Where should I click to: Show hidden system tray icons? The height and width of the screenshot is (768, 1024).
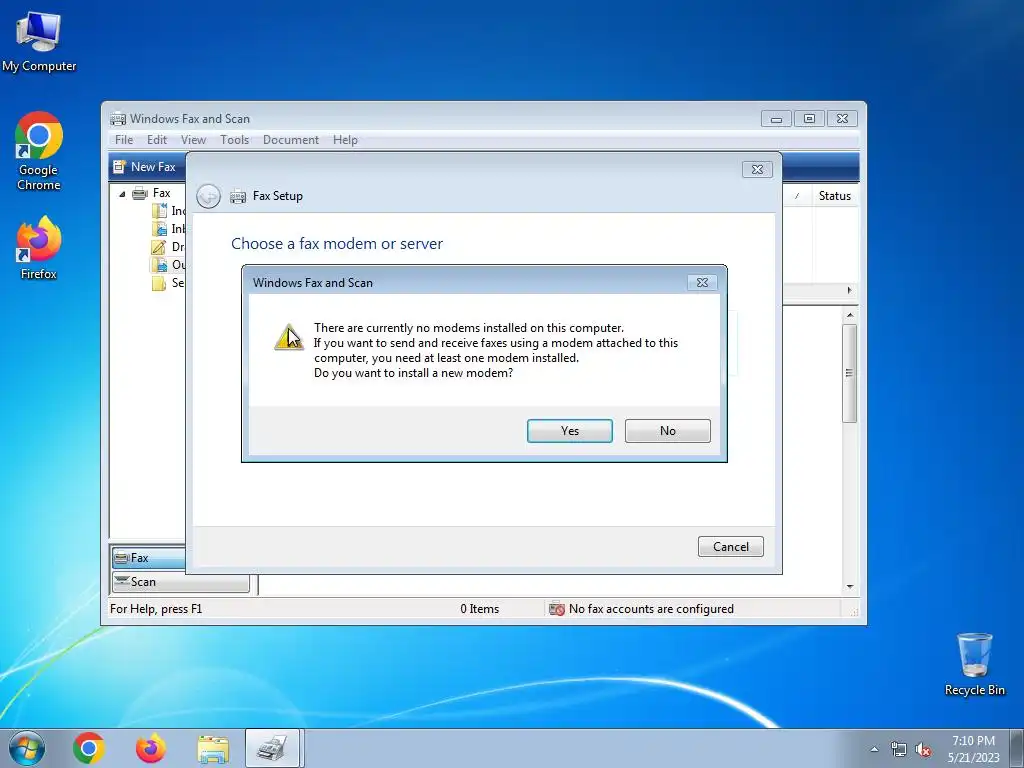pos(874,749)
